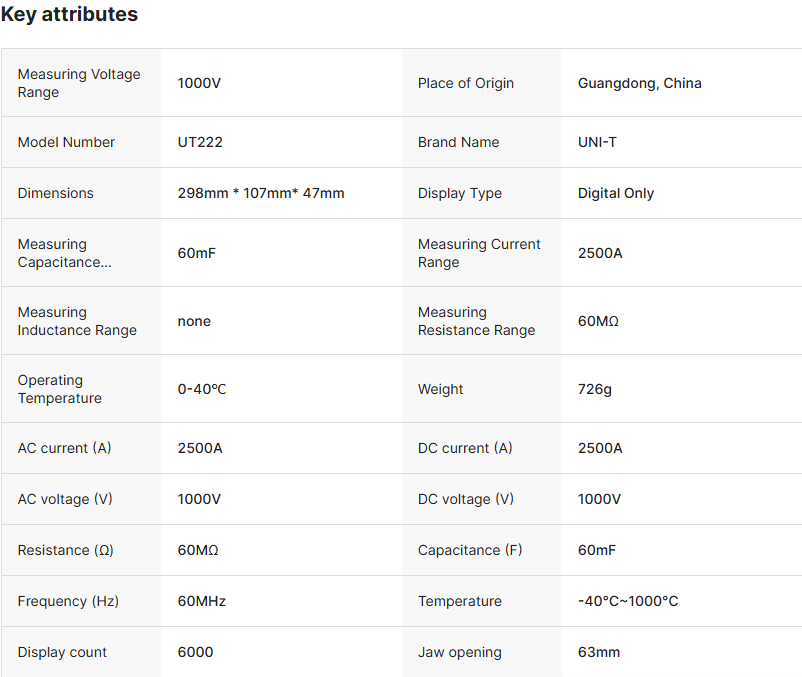Click the jaw opening value 63mm
802x677 pixels.
tap(598, 652)
